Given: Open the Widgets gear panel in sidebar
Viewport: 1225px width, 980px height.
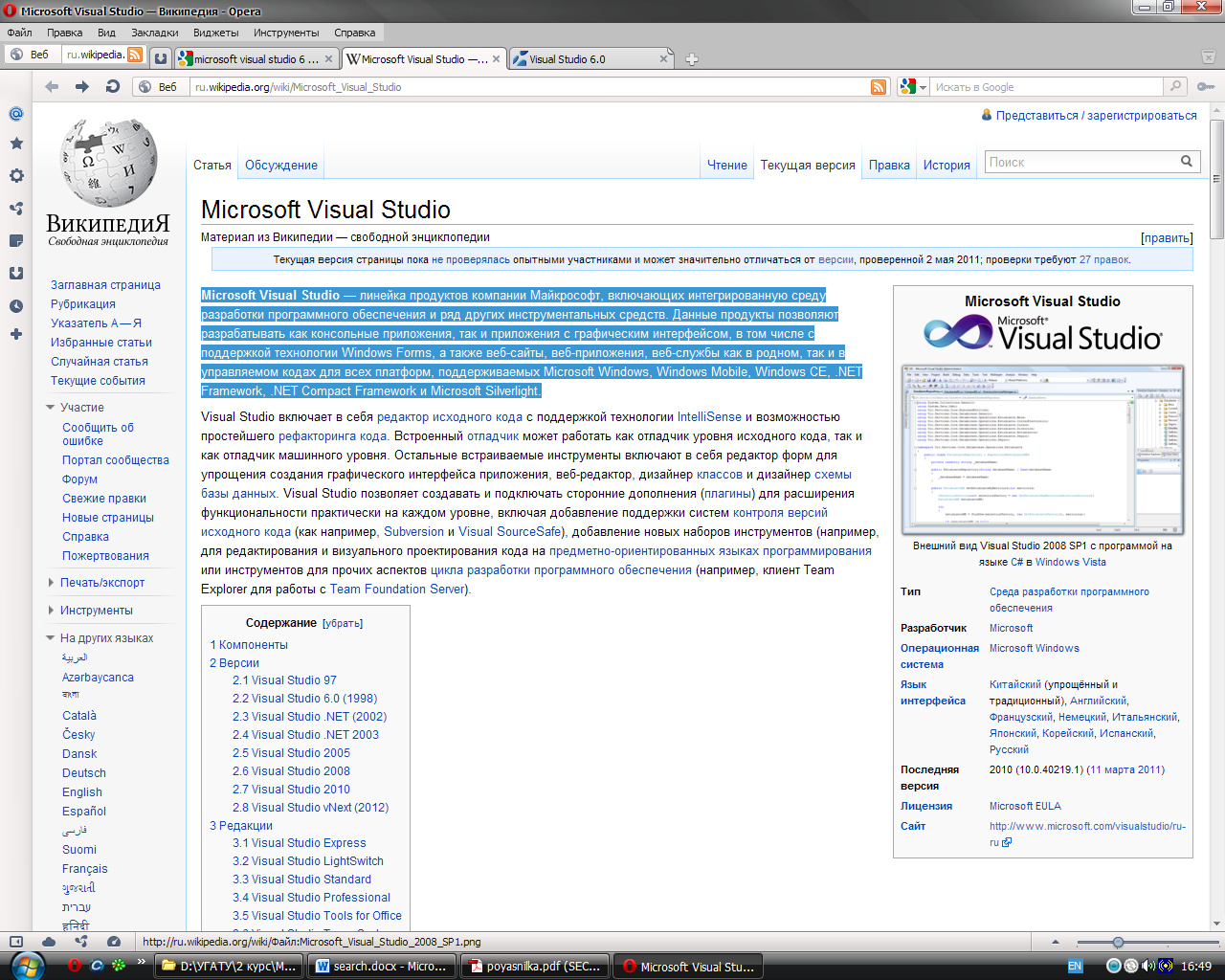Looking at the screenshot, I should coord(15,175).
